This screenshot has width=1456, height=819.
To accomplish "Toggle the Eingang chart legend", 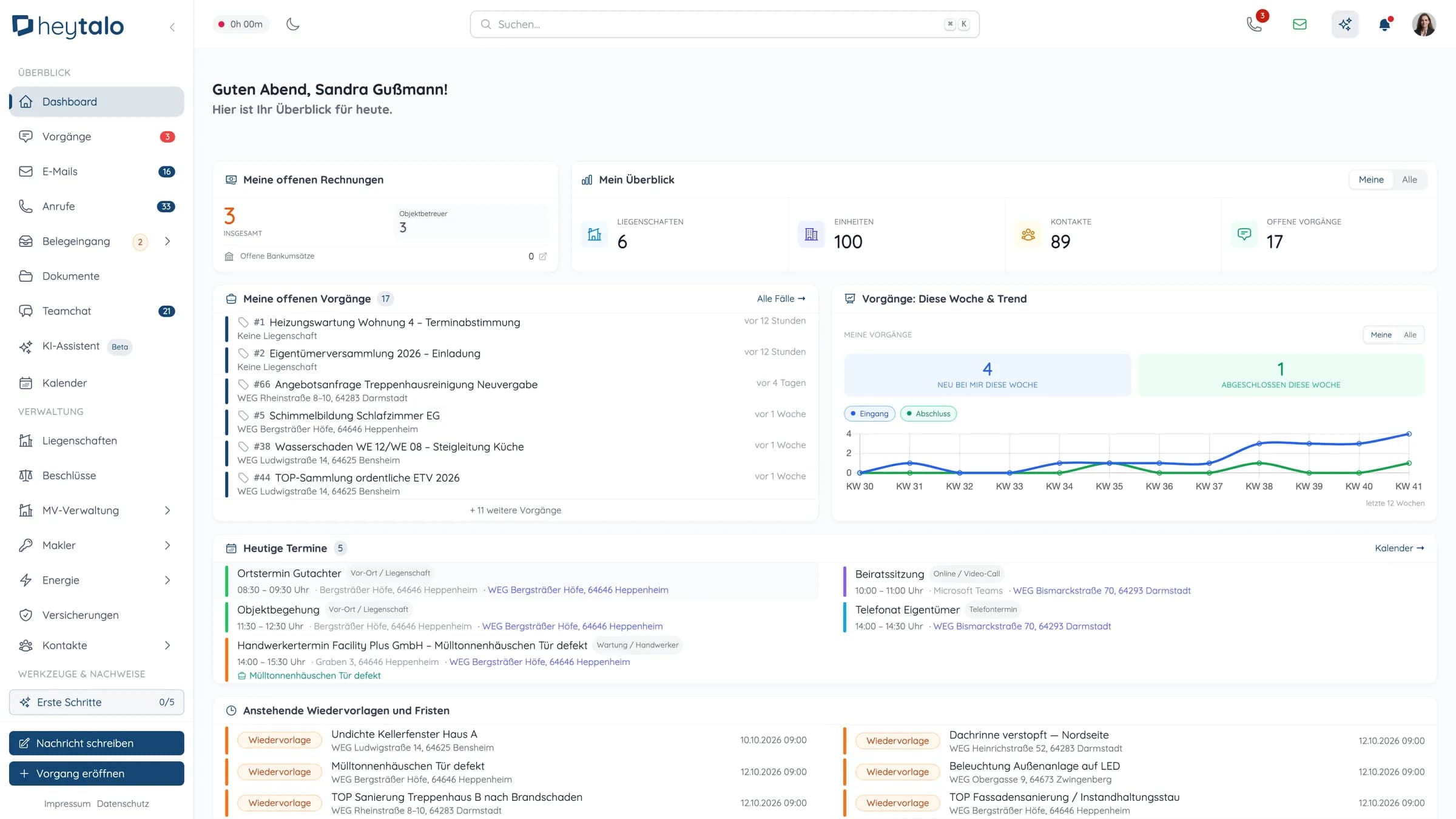I will (x=869, y=414).
